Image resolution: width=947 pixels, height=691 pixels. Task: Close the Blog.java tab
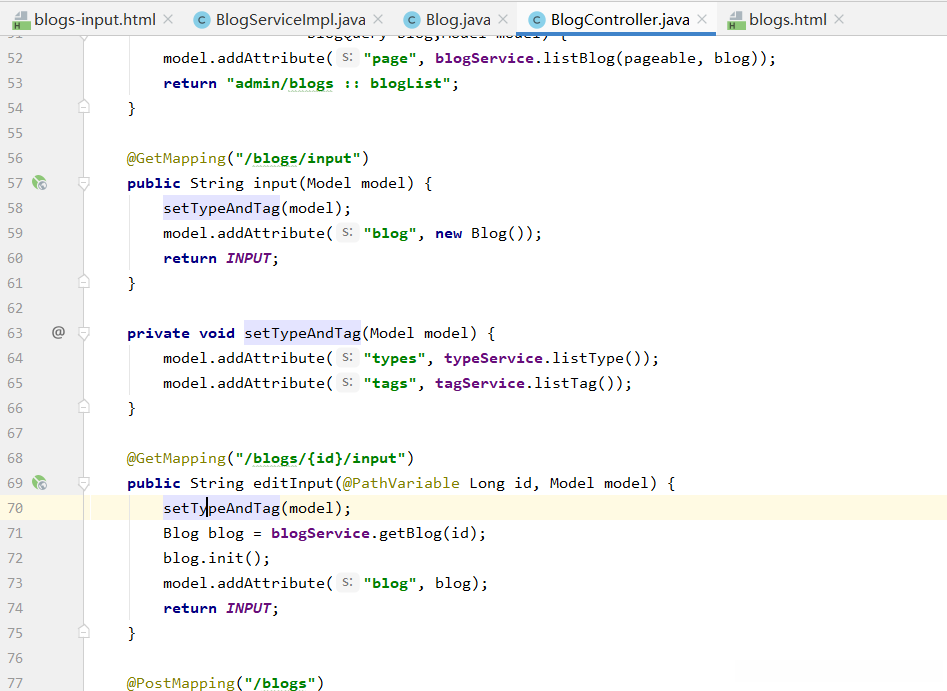(503, 19)
